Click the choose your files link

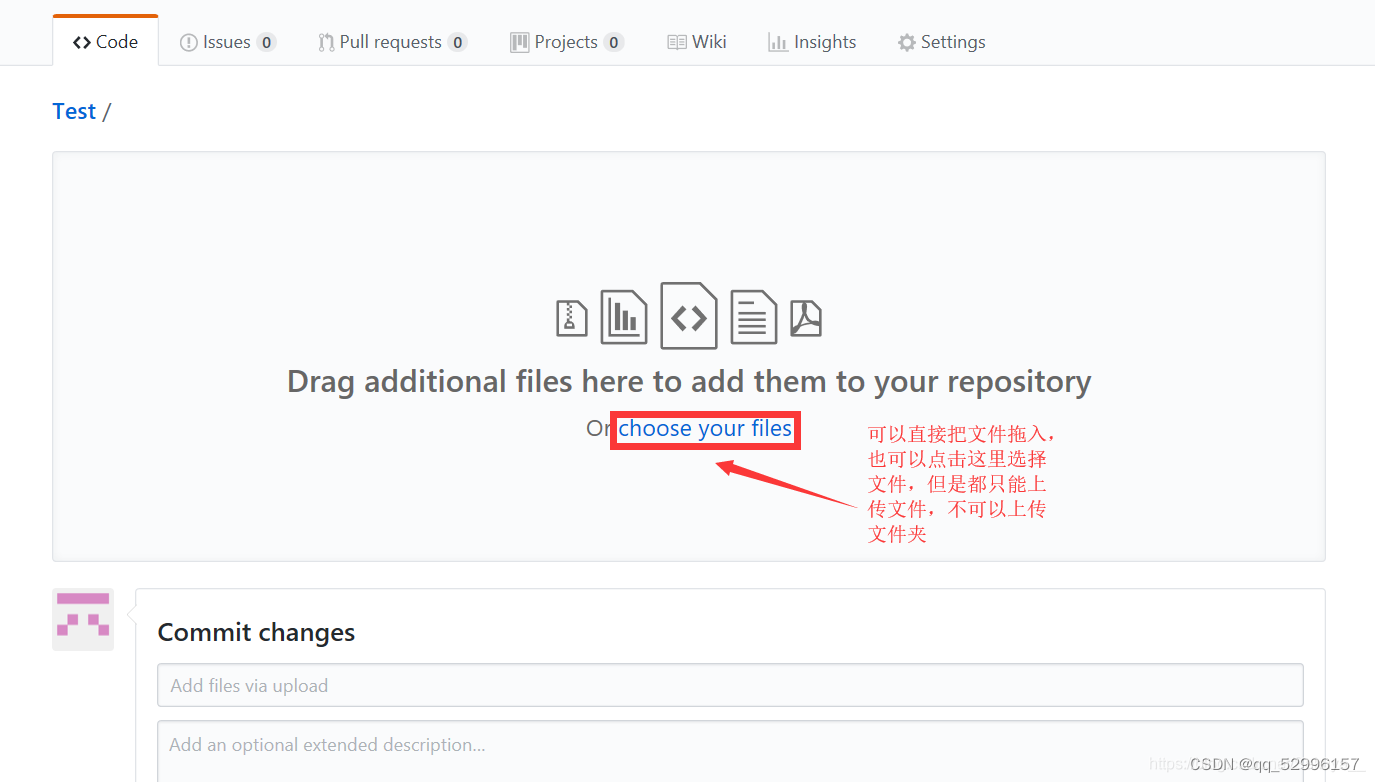[705, 429]
